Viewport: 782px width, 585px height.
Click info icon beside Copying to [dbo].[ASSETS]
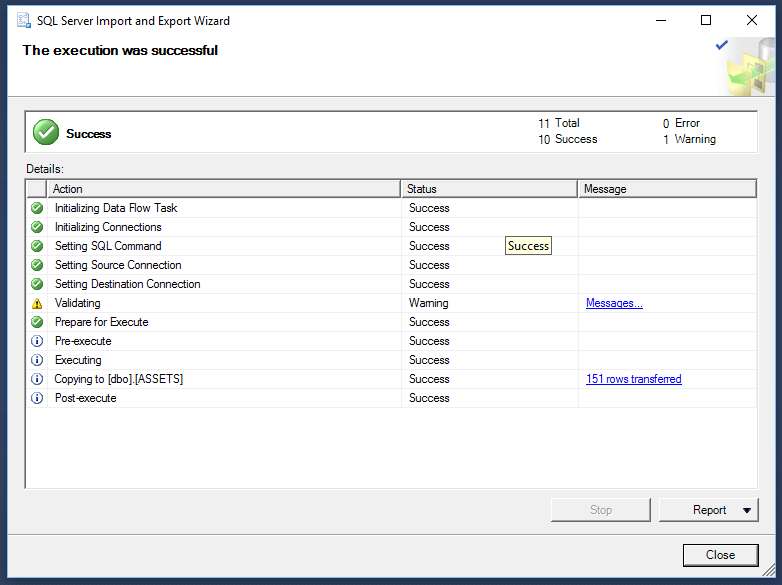pyautogui.click(x=37, y=379)
